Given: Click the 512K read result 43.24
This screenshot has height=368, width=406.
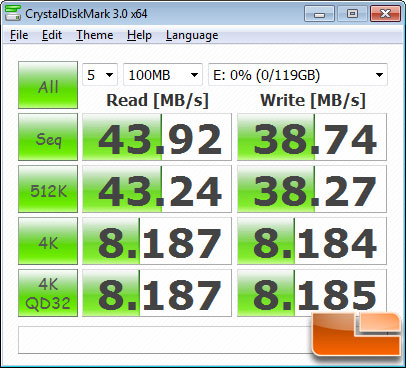Looking at the screenshot, I should coord(157,189).
